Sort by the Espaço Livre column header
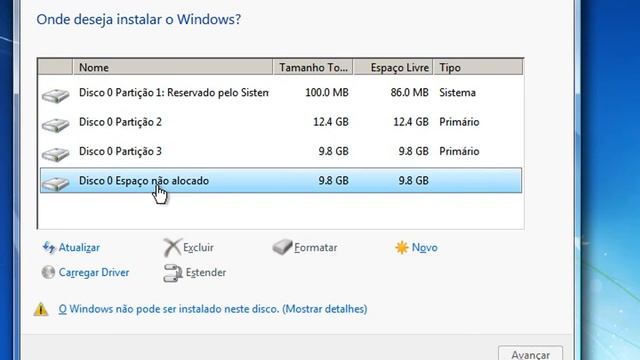 pyautogui.click(x=393, y=67)
